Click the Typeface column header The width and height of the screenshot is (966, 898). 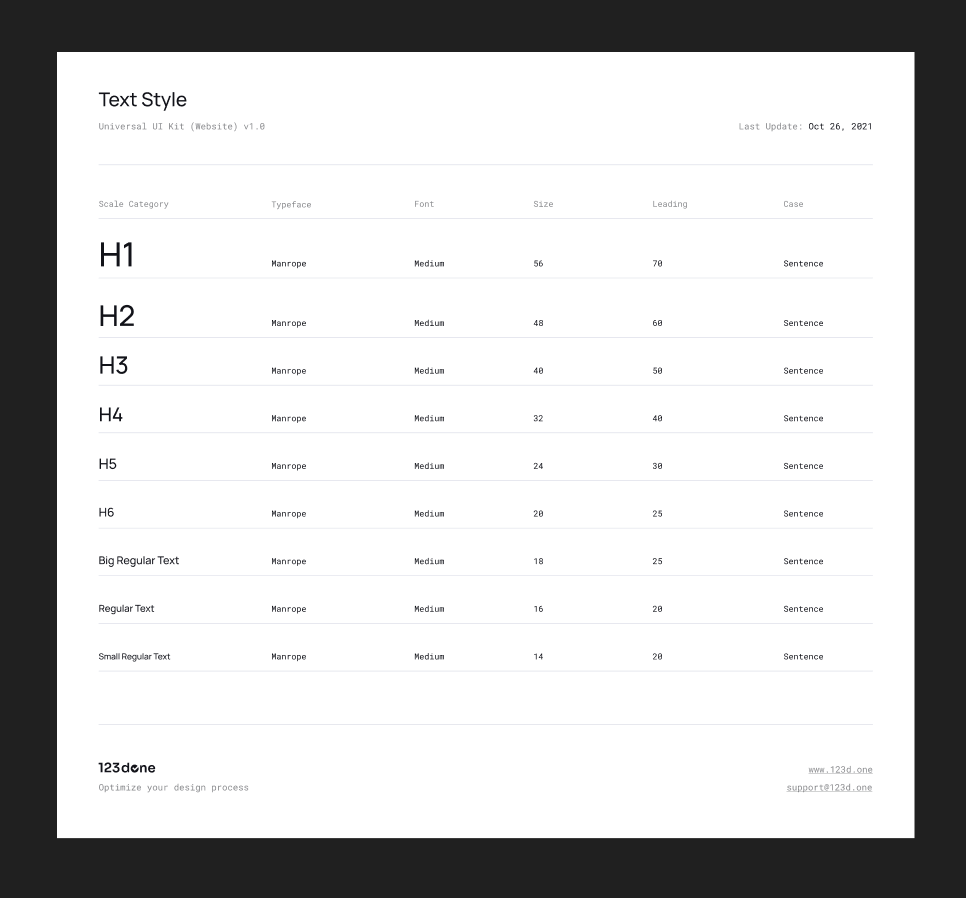click(291, 204)
